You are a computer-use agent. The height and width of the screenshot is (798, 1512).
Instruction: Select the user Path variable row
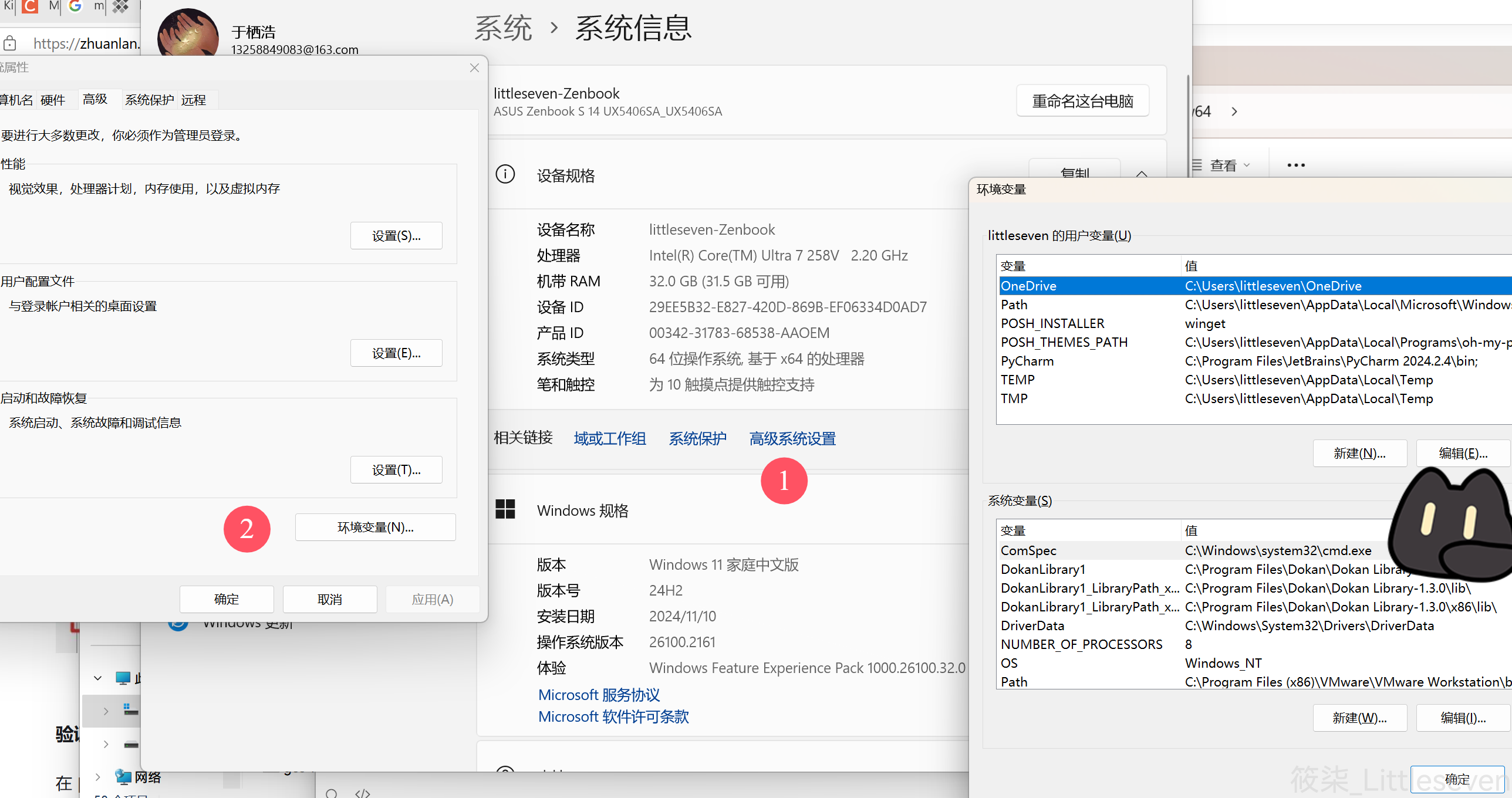(1255, 305)
